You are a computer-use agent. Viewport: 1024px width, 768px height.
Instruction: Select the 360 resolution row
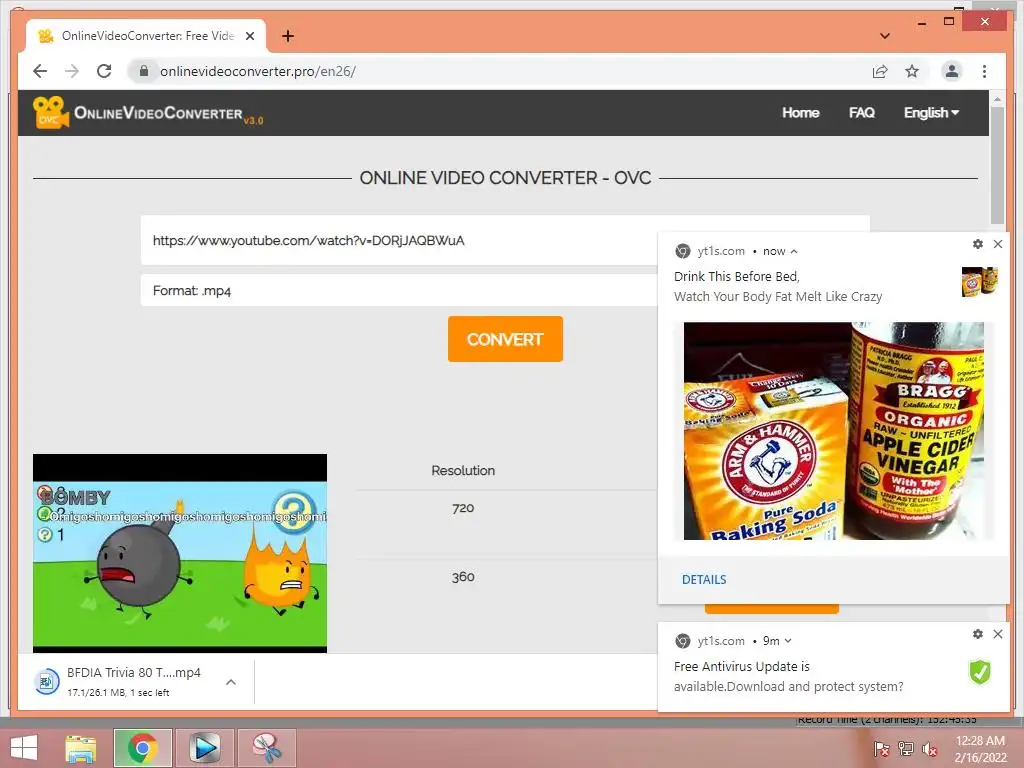[462, 577]
